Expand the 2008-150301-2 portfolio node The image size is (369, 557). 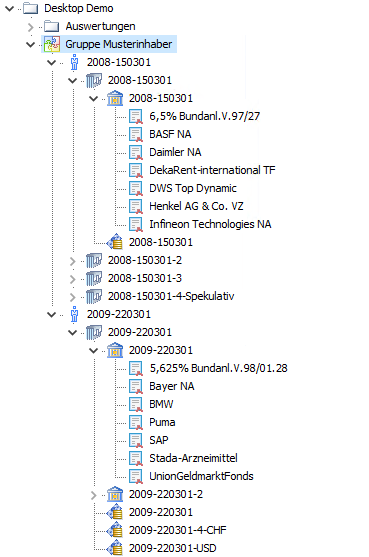[72, 261]
